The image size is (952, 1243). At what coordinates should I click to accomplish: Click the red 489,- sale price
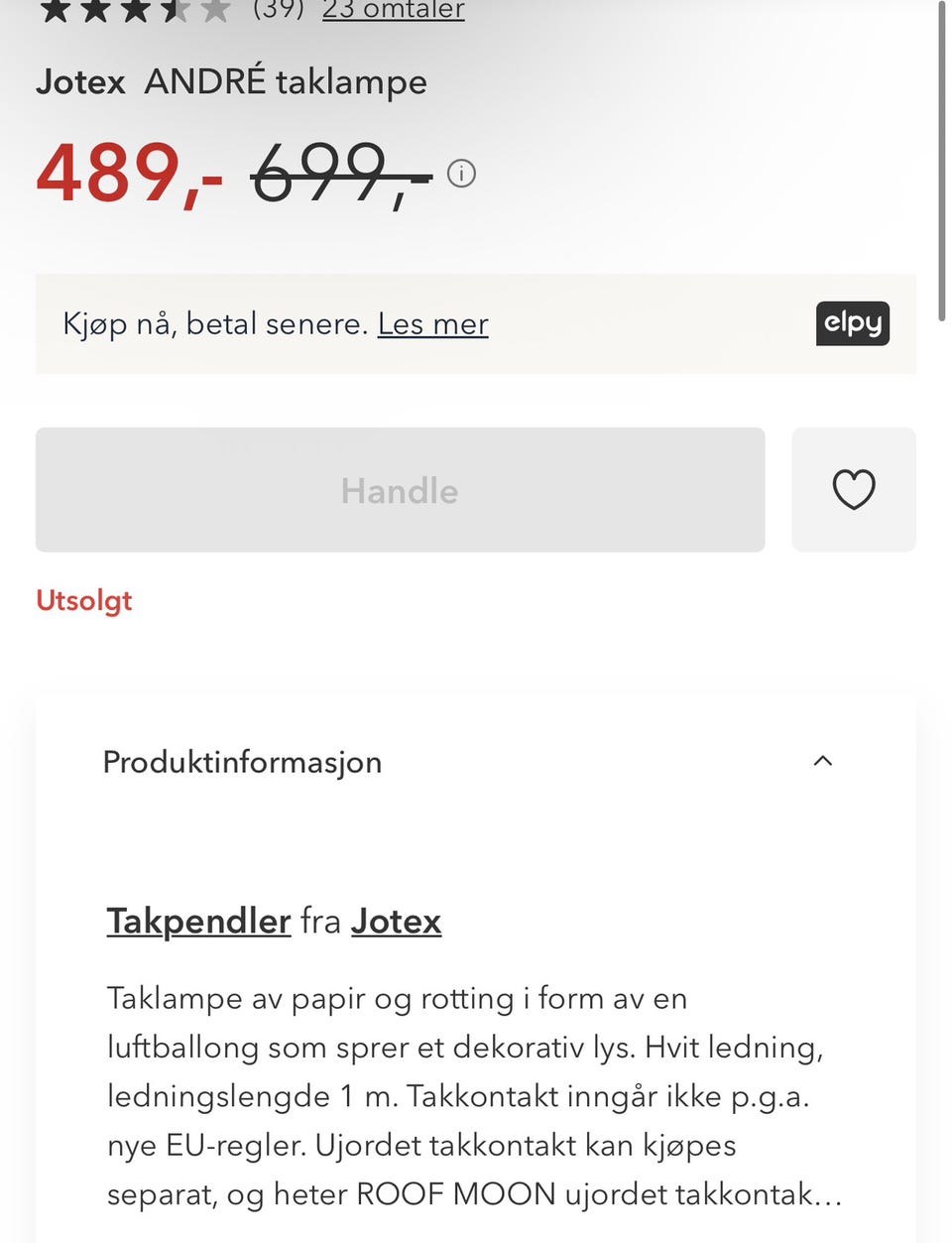pos(129,174)
